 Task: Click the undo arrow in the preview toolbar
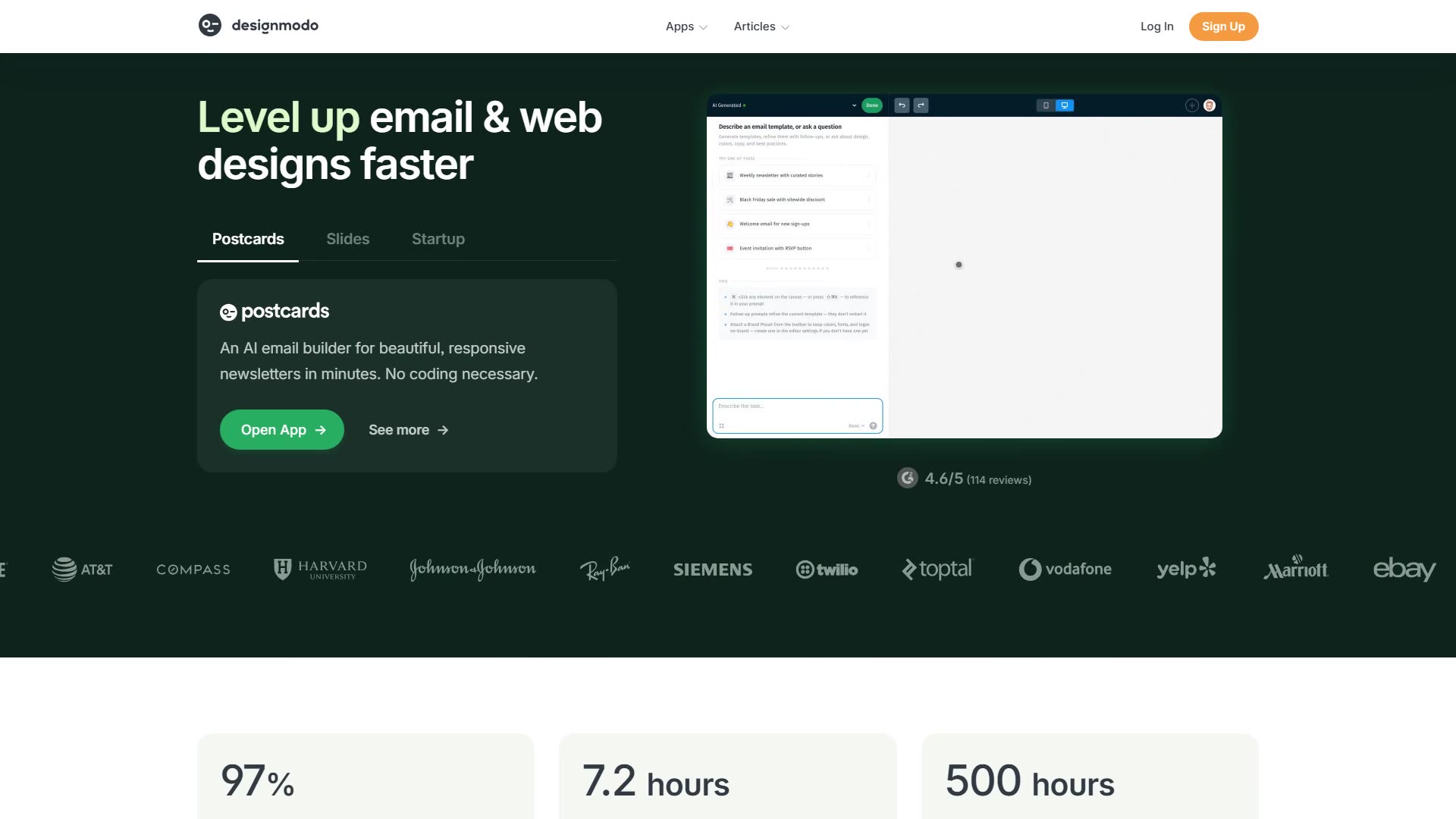tap(902, 105)
